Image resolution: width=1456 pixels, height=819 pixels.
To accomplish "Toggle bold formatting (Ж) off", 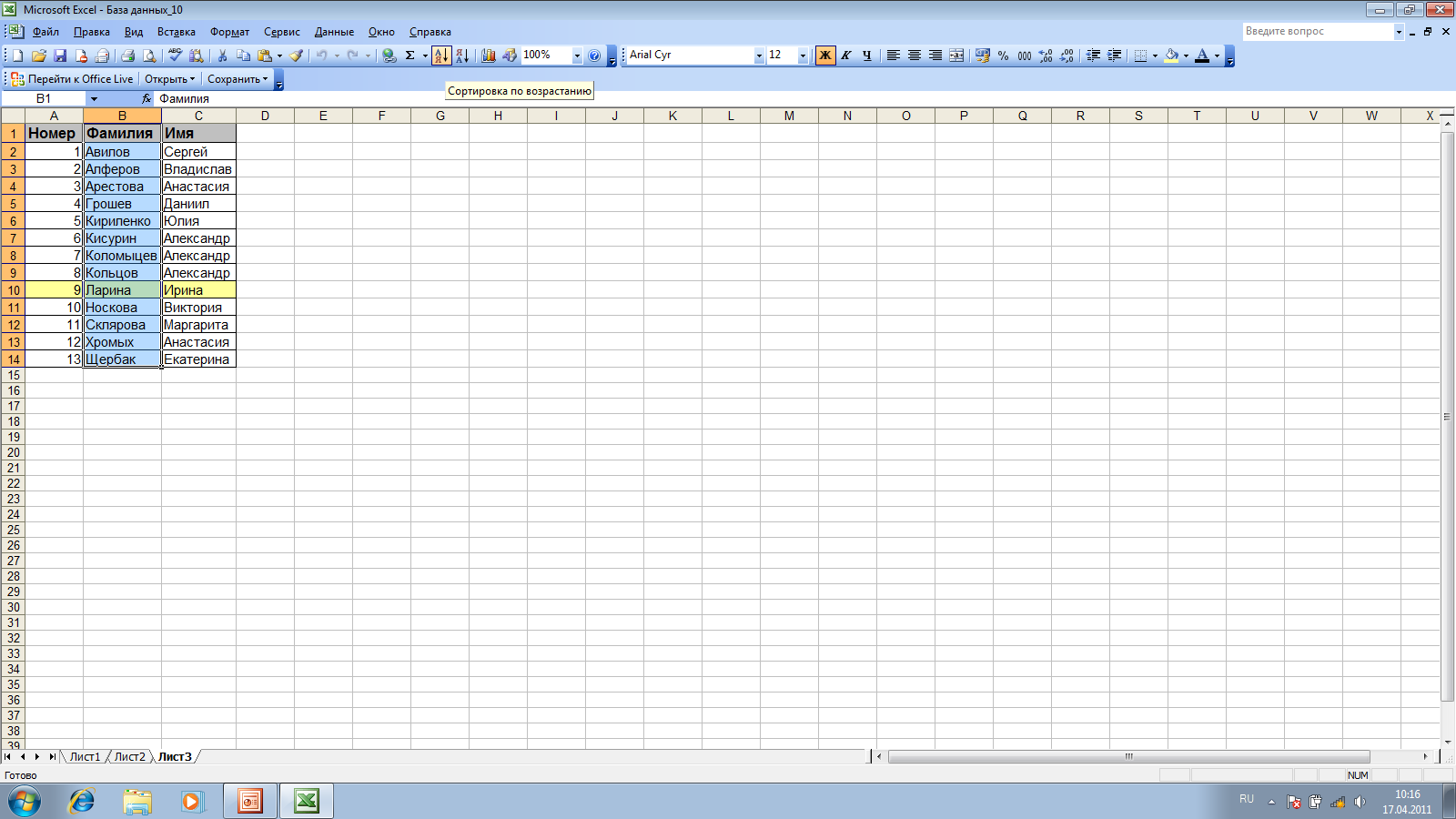I will 825,56.
